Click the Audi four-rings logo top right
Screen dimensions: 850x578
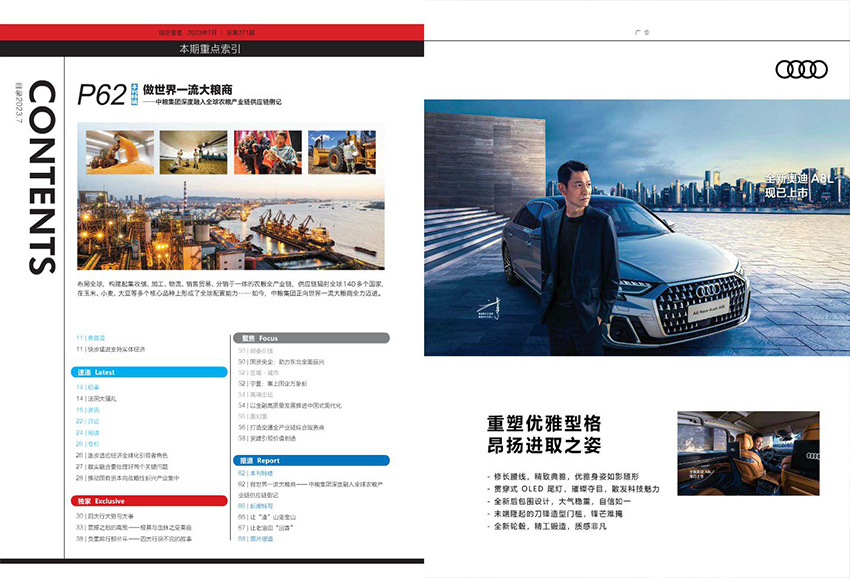pos(801,69)
